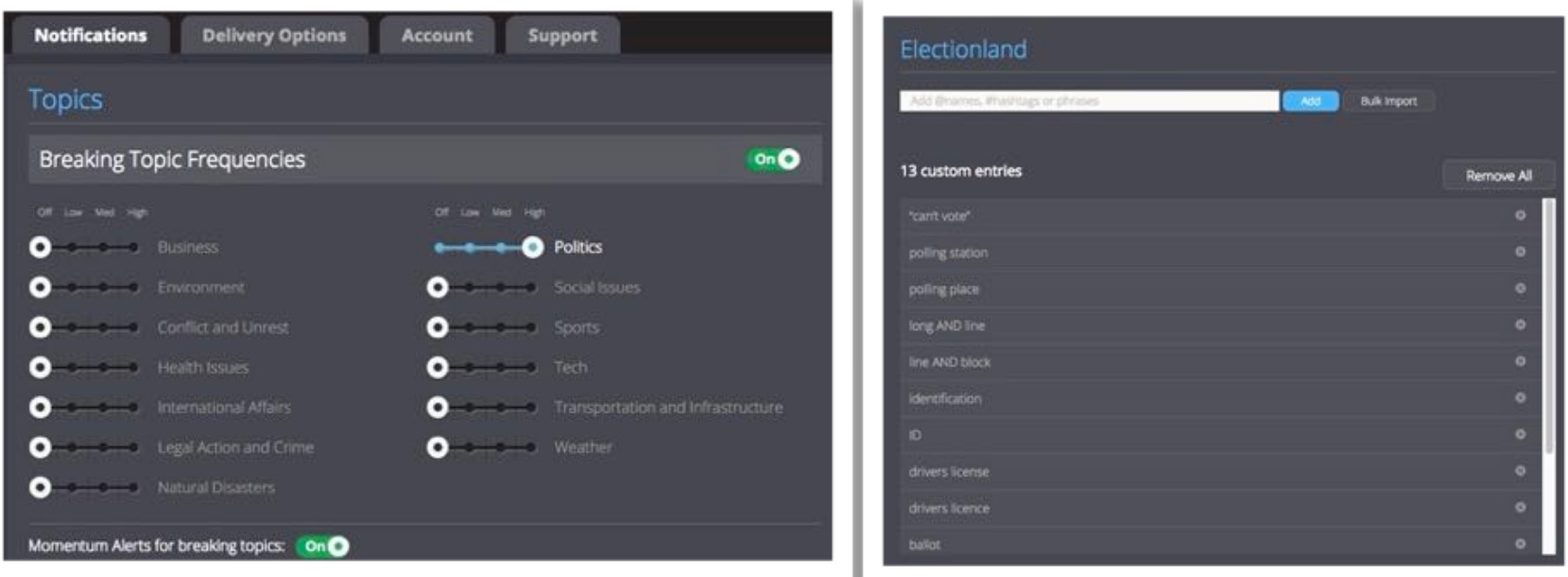Open the Support tab
This screenshot has height=577, width=1568.
click(562, 36)
